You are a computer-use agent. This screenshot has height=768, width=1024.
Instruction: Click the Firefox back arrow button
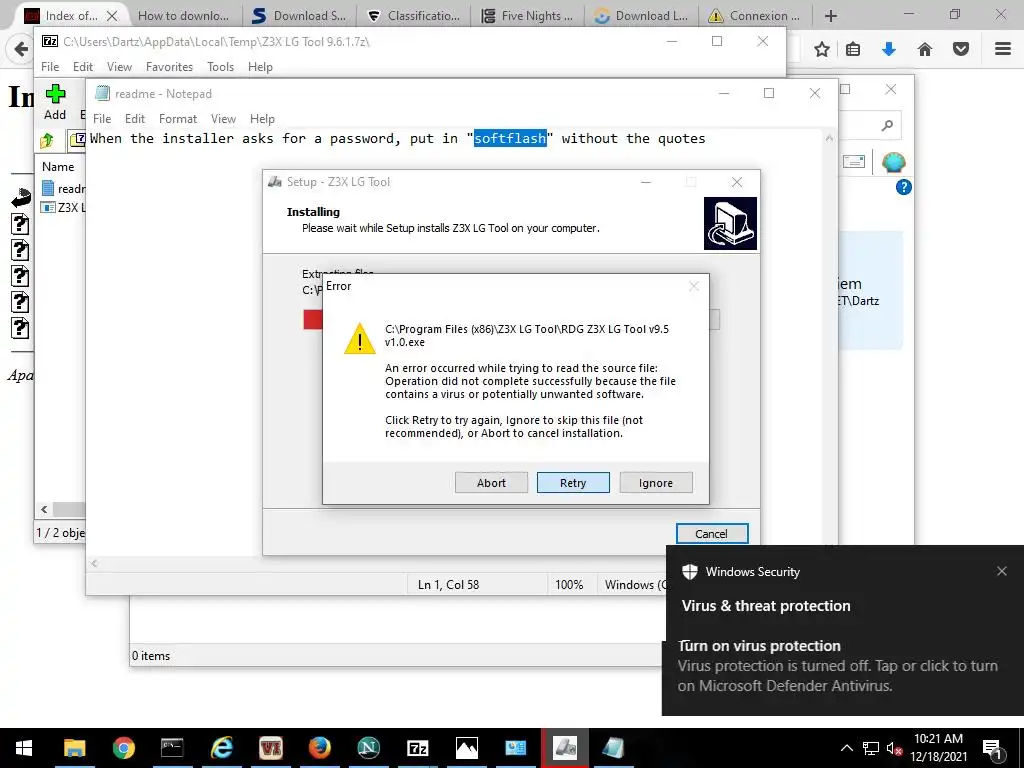pyautogui.click(x=21, y=49)
